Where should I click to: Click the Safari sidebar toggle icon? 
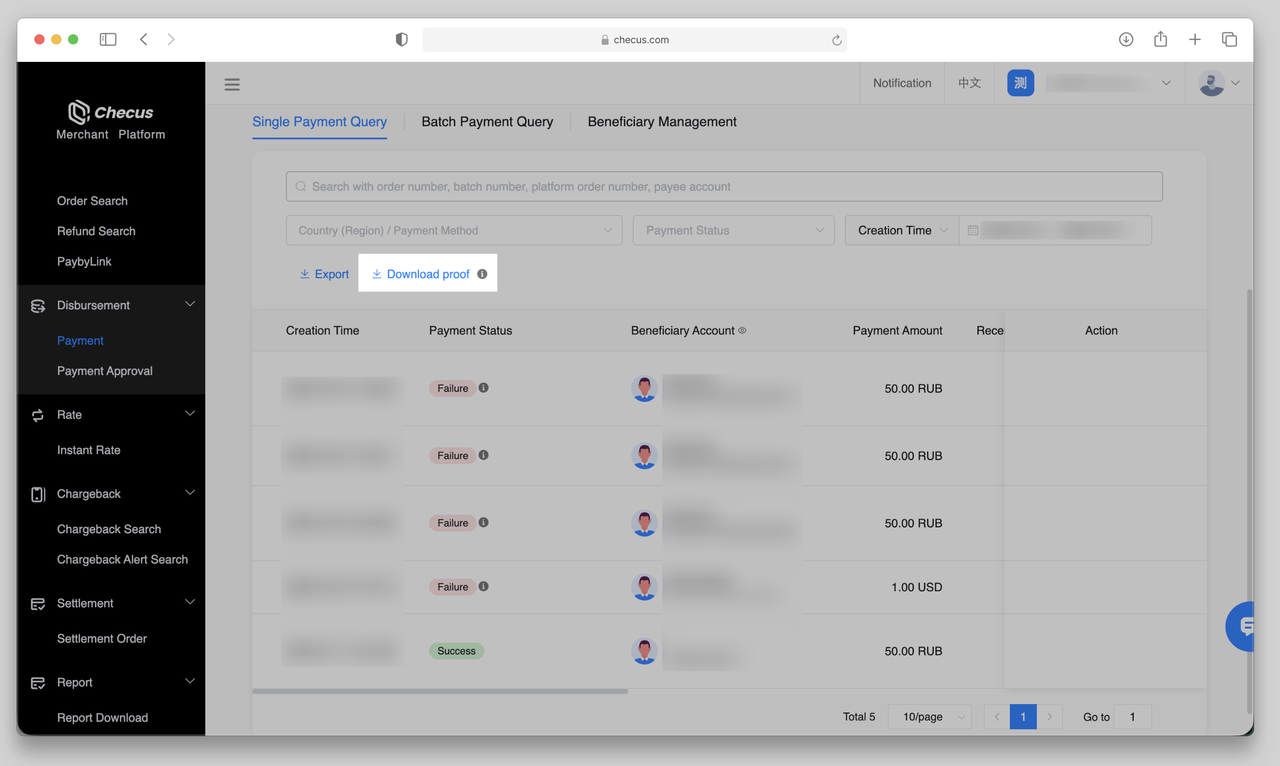(108, 39)
